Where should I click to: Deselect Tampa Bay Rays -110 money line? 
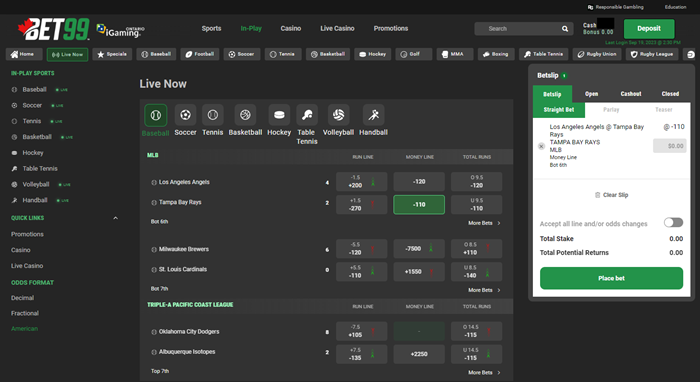coord(419,204)
